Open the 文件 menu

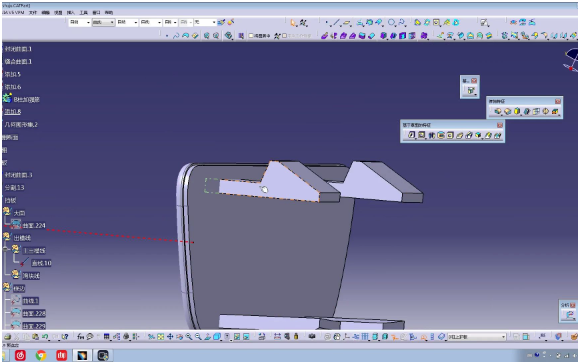coord(33,13)
